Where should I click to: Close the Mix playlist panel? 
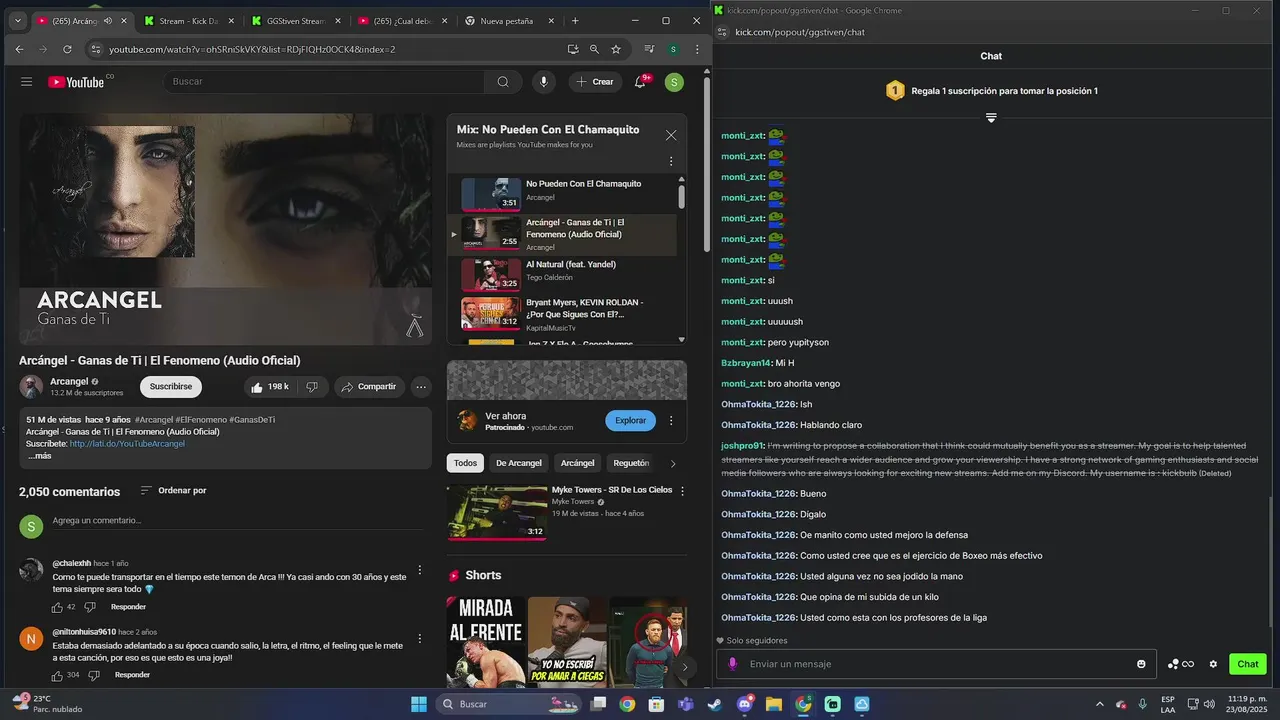point(671,135)
